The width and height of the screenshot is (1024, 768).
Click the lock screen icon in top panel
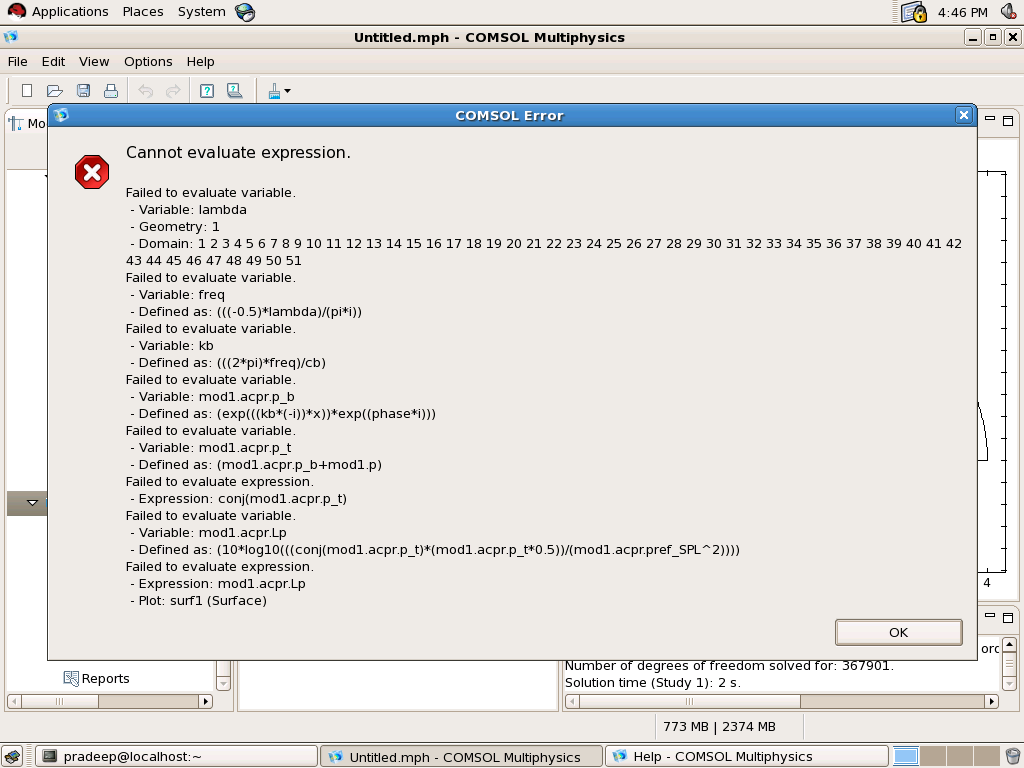click(x=914, y=12)
